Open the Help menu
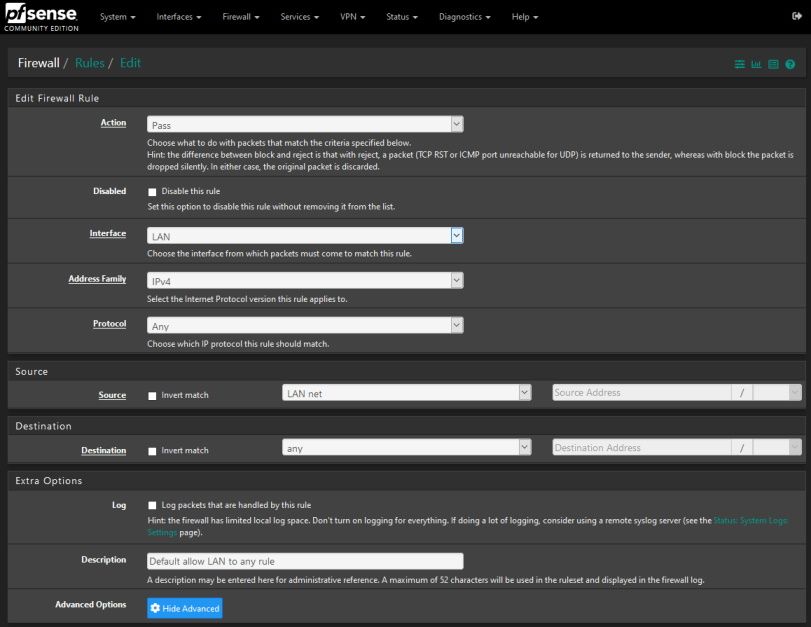 [x=524, y=17]
